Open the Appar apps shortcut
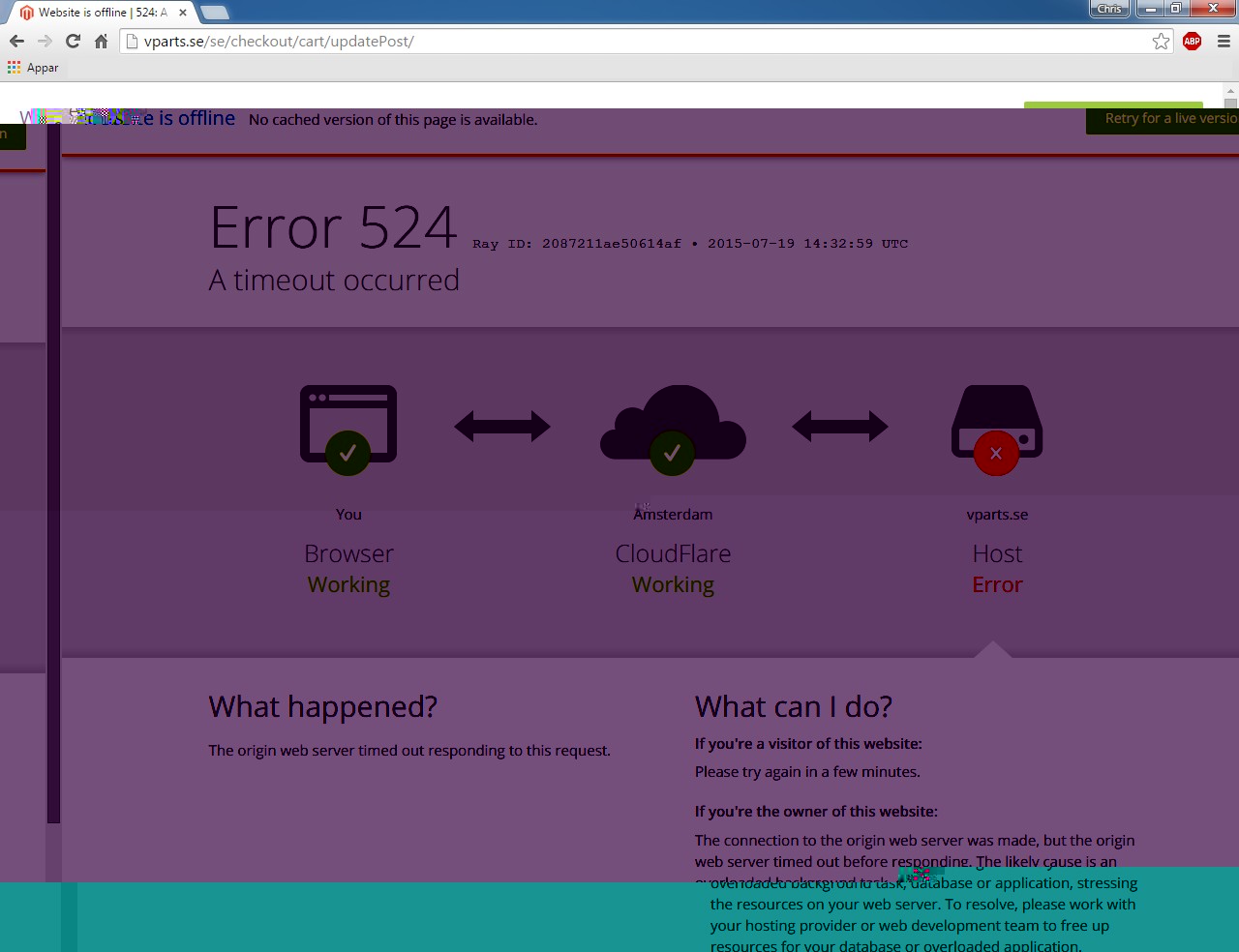 point(33,68)
